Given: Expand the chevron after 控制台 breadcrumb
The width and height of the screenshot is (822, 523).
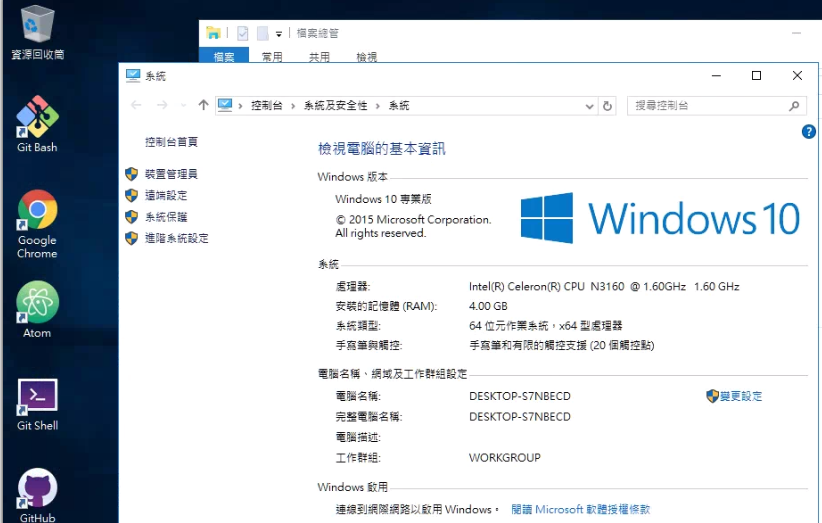Looking at the screenshot, I should coord(293,106).
